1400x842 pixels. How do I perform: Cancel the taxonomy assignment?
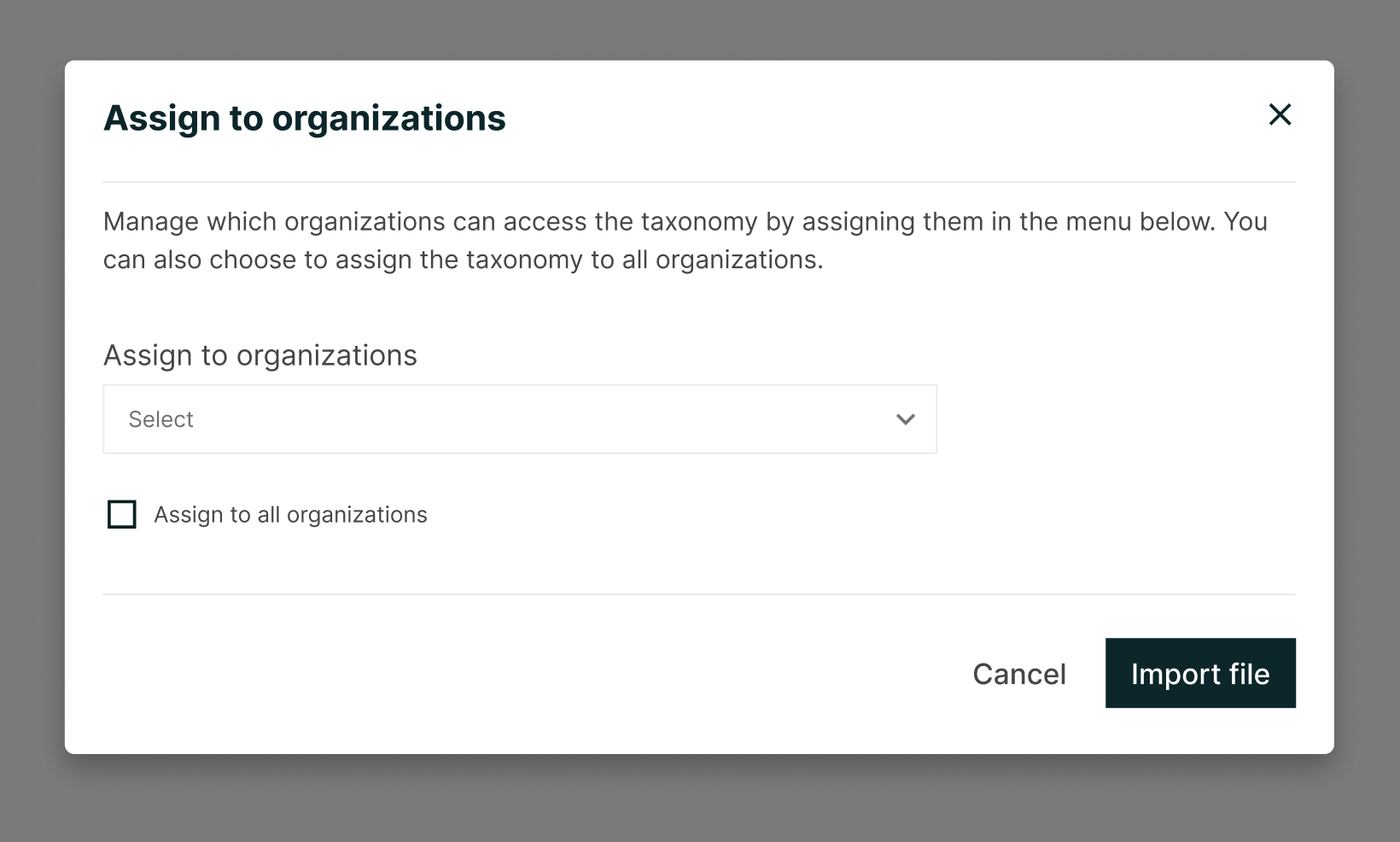[1018, 673]
